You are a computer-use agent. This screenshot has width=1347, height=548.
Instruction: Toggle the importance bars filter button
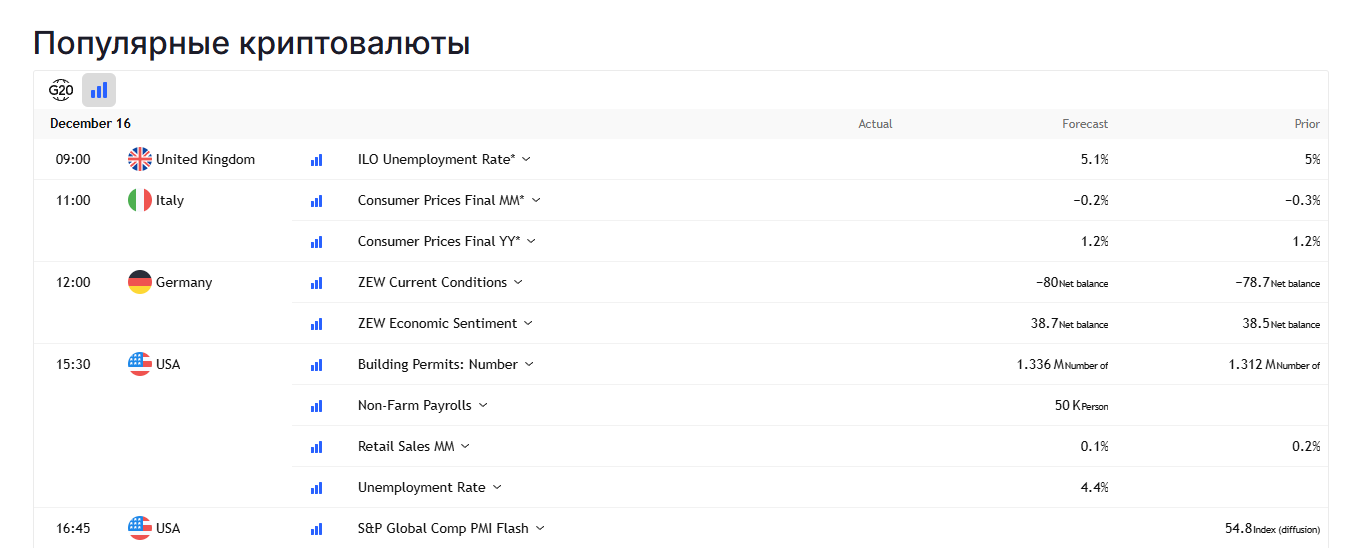pos(99,90)
